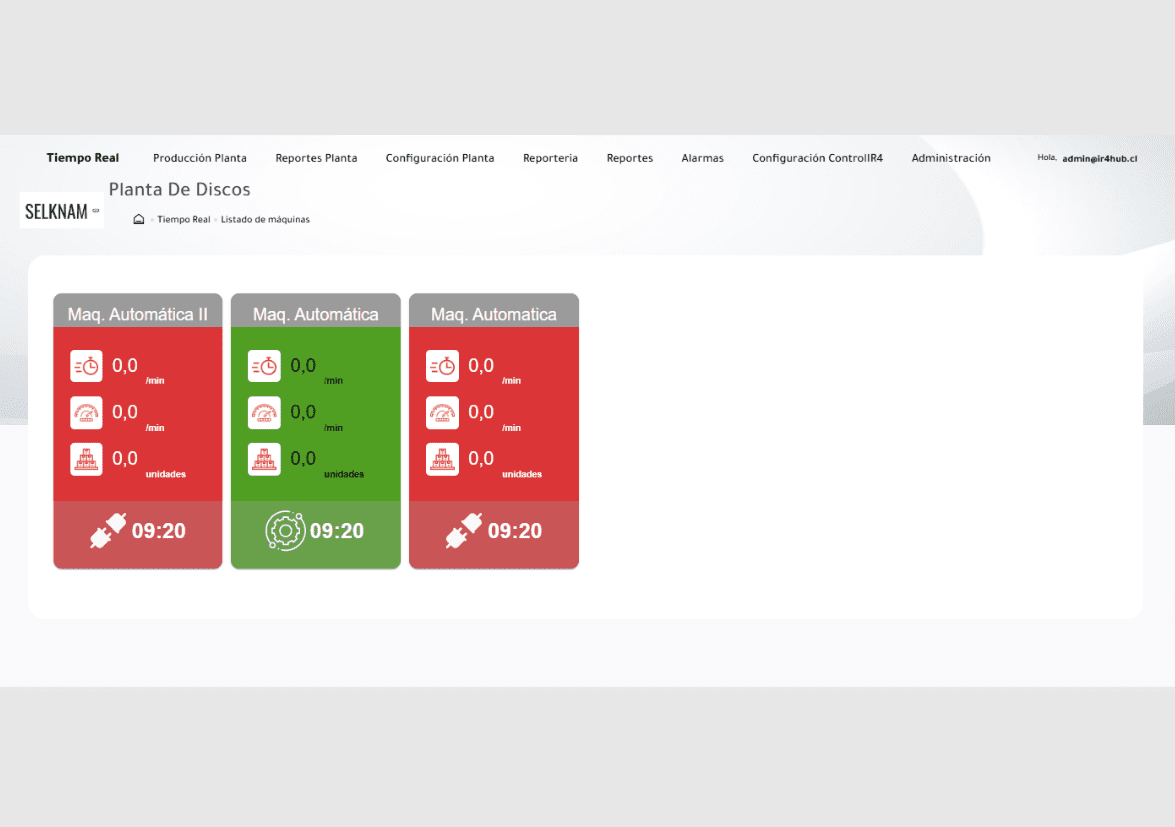The width and height of the screenshot is (1175, 827).
Task: Open the Tiempo Real menu in the navbar
Action: point(83,158)
